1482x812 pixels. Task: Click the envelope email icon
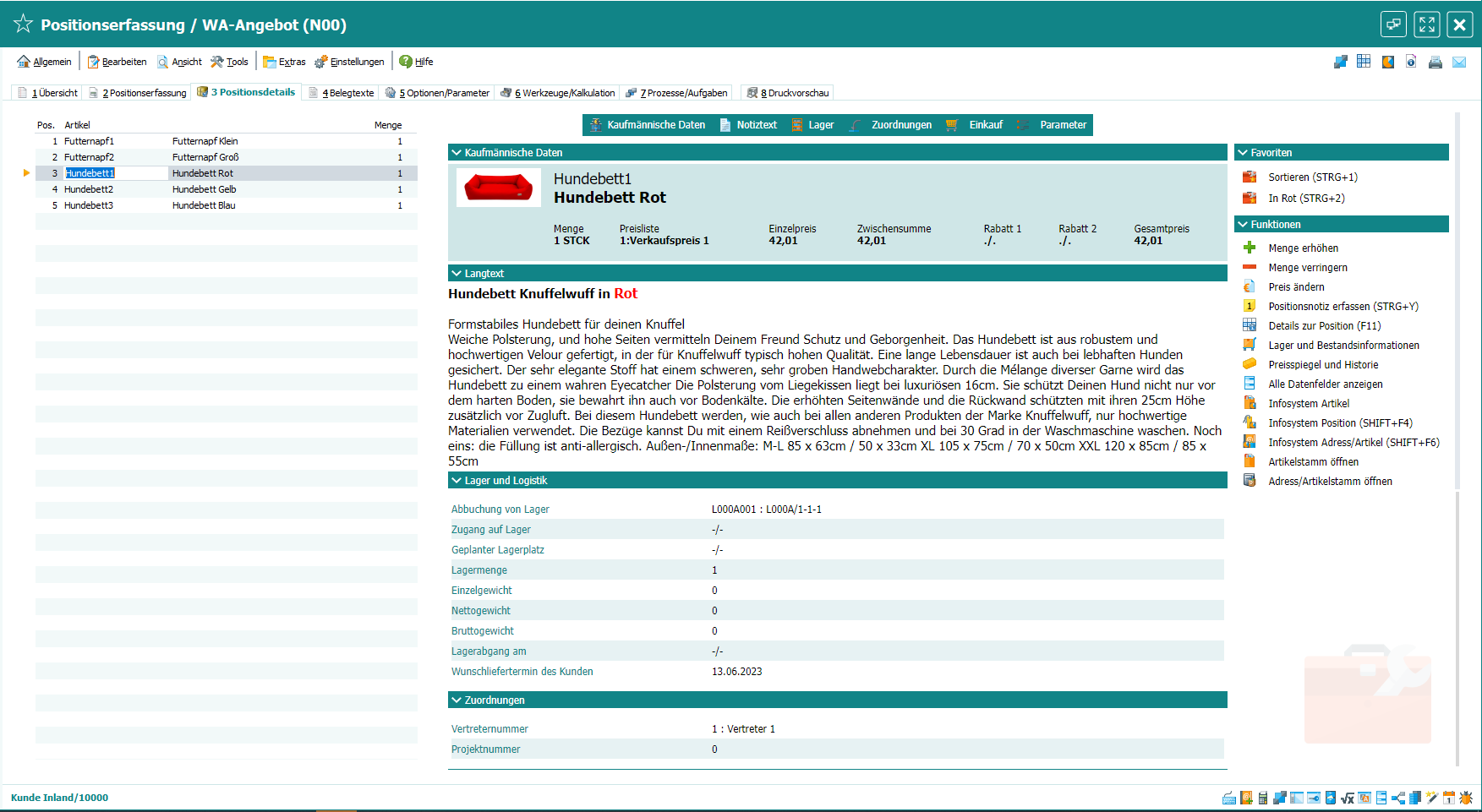1459,62
